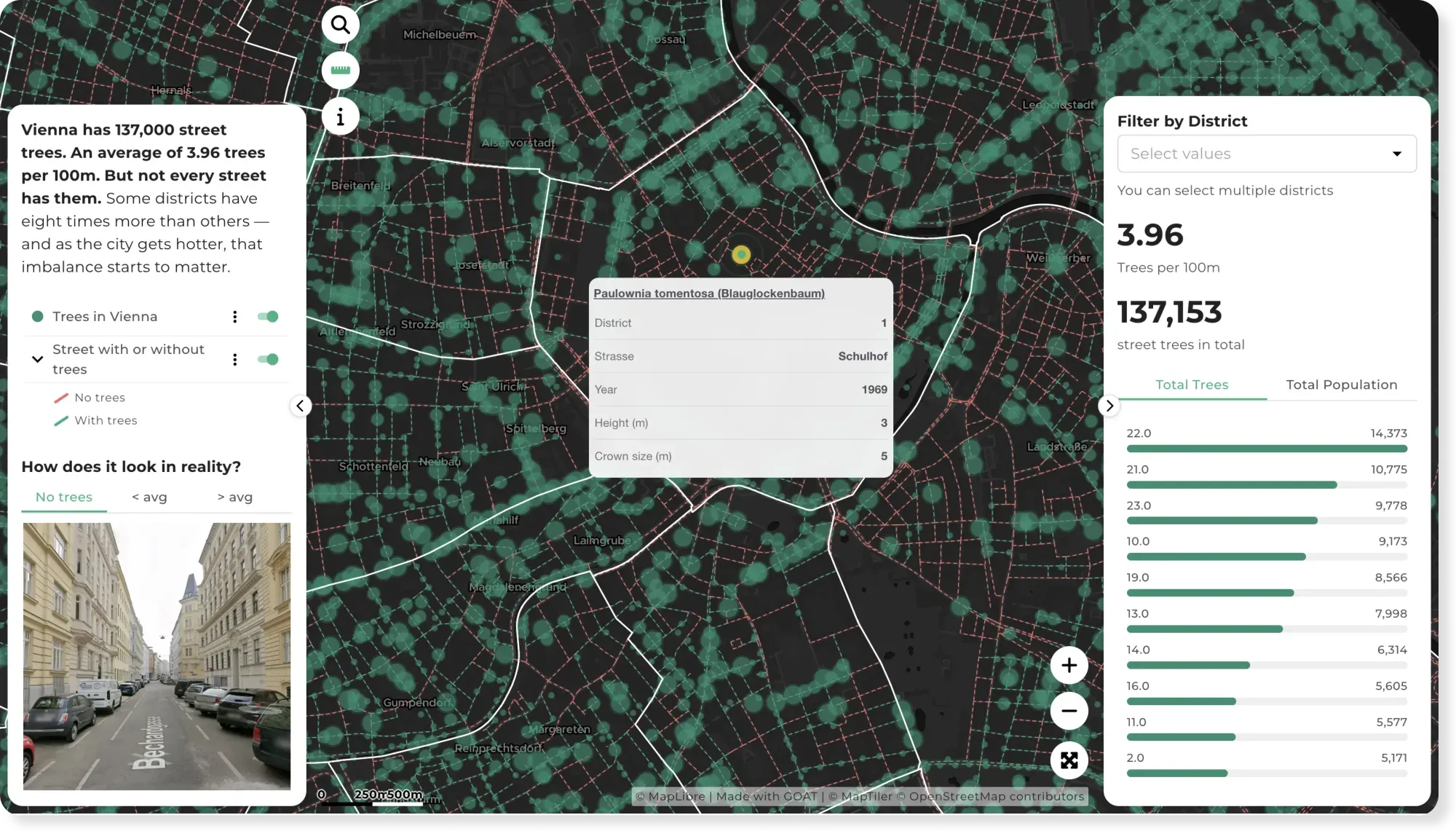Click the yellow selected tree marker
Screen dimensions: 1456x831
741,254
